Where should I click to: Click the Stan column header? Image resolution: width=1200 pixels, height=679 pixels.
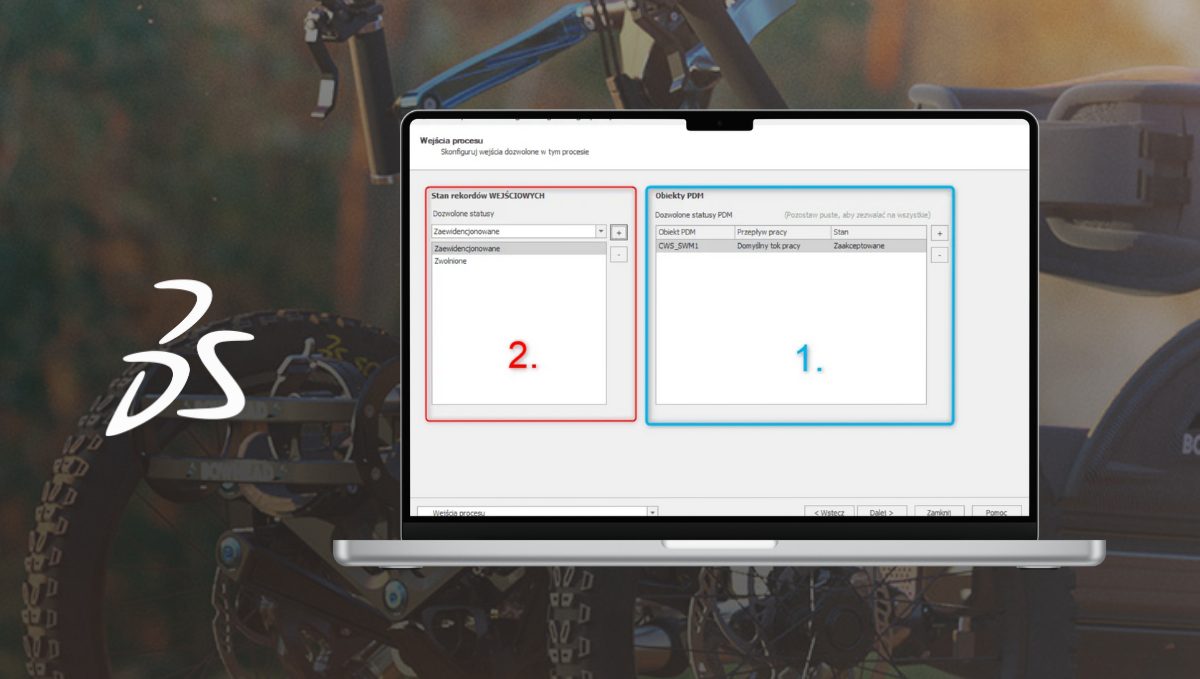click(878, 232)
